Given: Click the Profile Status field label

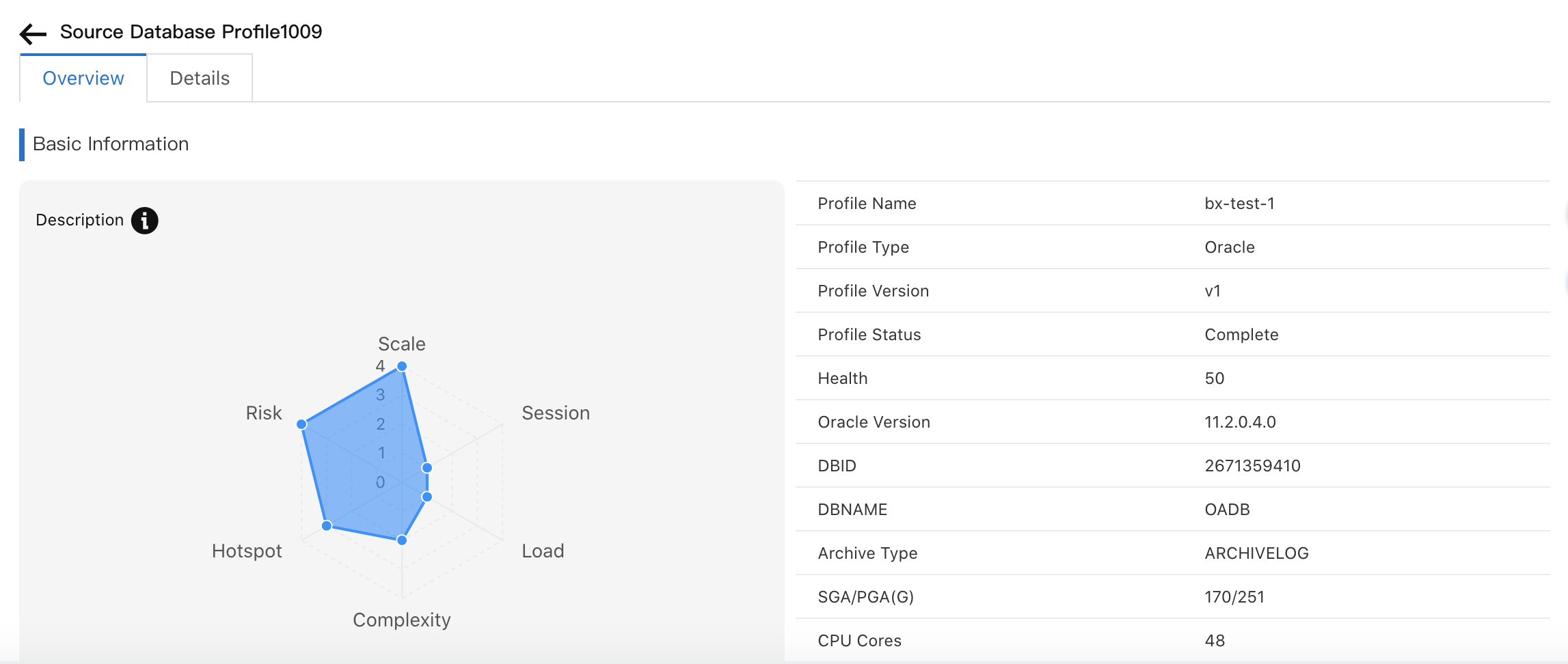Looking at the screenshot, I should click(x=869, y=335).
